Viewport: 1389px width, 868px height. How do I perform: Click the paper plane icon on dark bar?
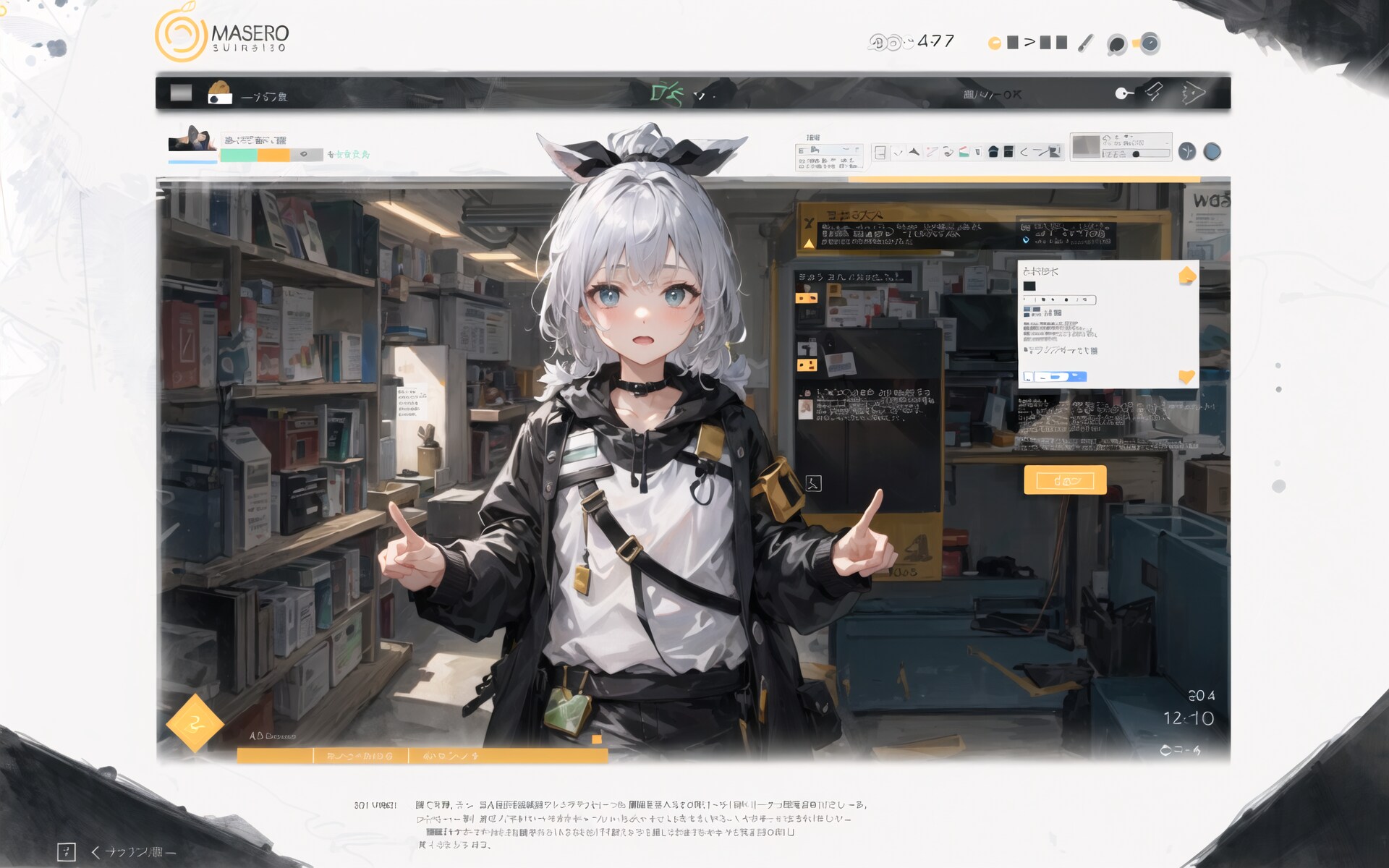(1192, 93)
